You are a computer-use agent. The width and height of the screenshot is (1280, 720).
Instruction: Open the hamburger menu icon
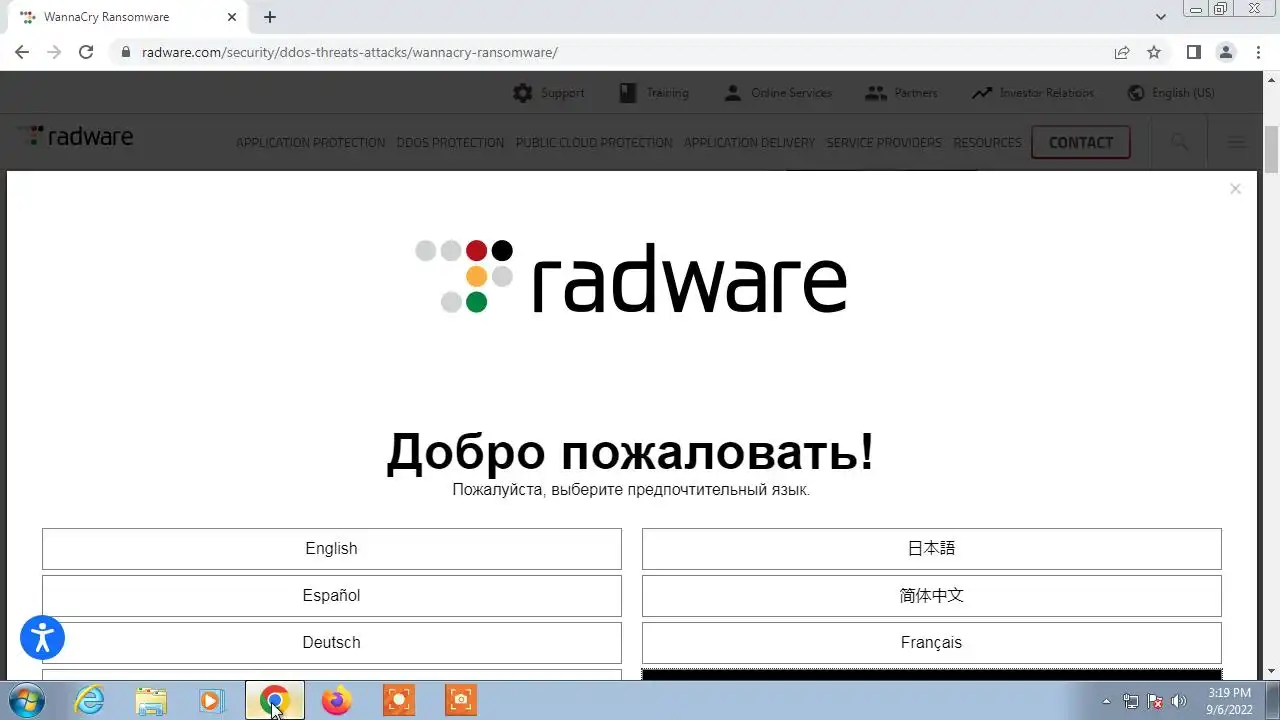click(x=1237, y=142)
